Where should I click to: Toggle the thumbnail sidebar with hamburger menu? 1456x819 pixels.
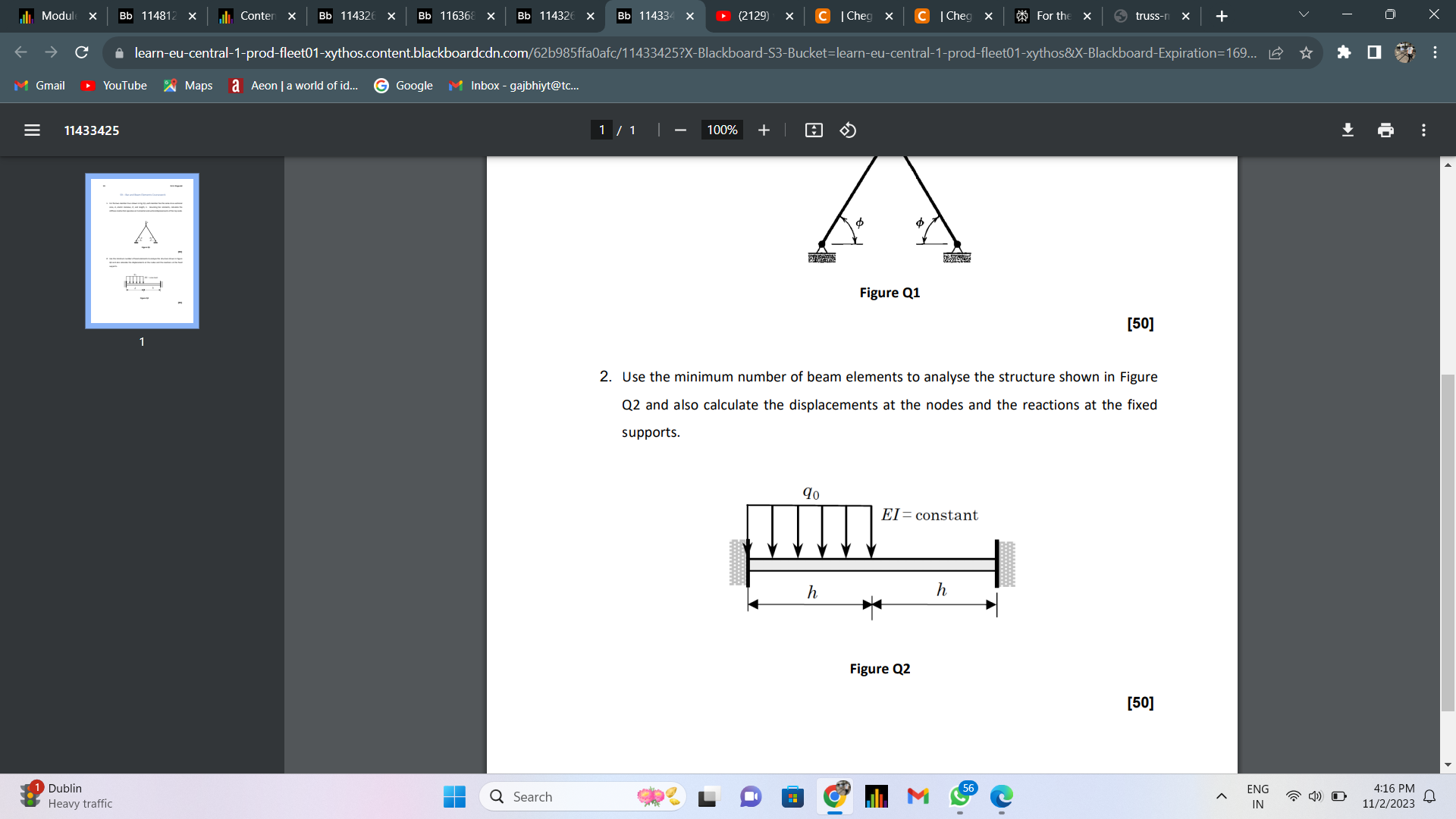coord(32,130)
